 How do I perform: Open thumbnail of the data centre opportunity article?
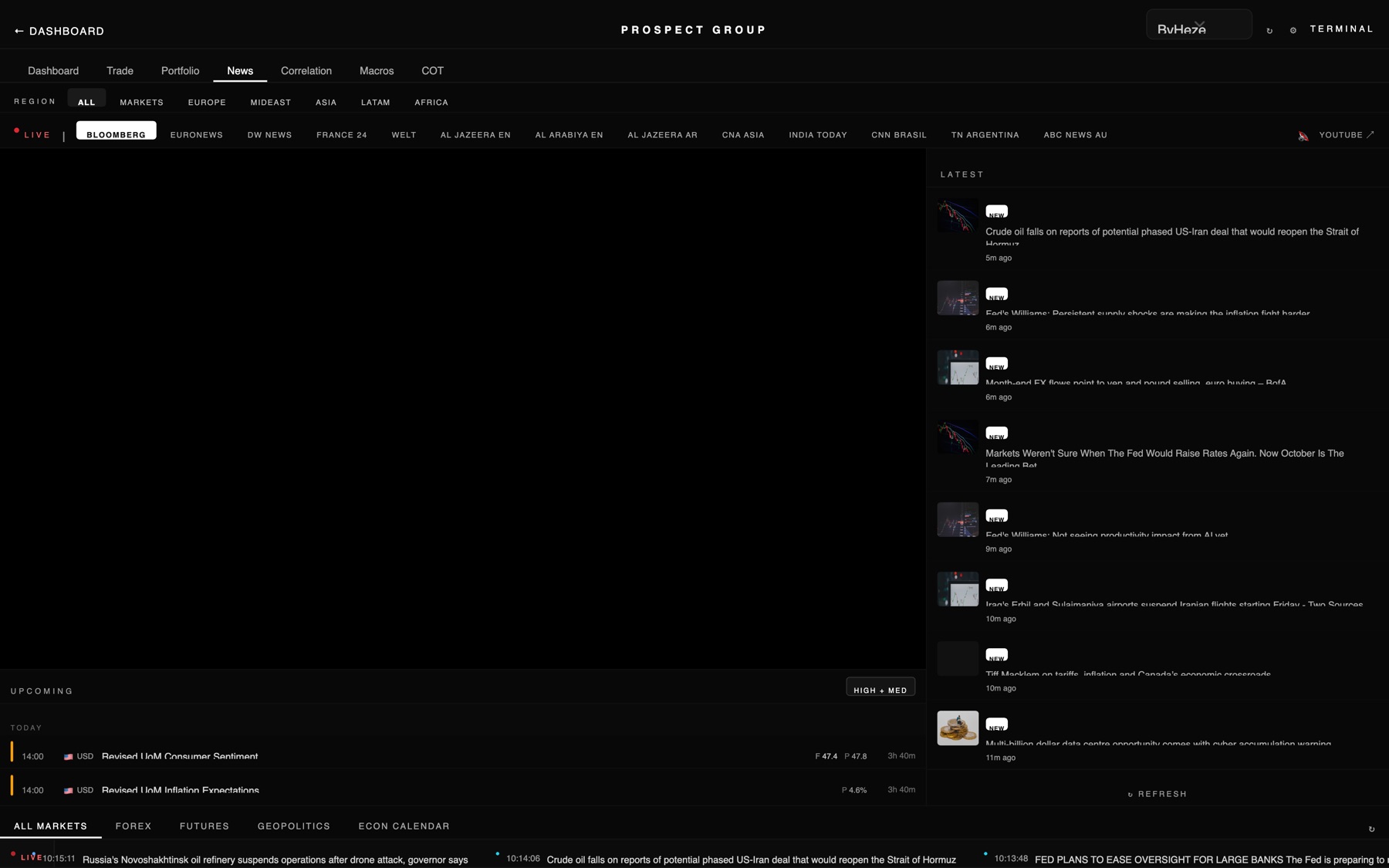click(958, 728)
